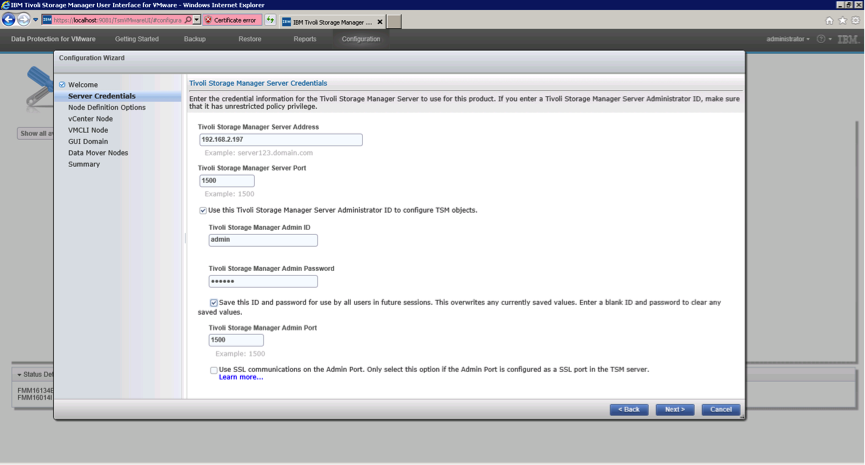Expand the administrator user dropdown
The image size is (865, 465).
tap(788, 39)
